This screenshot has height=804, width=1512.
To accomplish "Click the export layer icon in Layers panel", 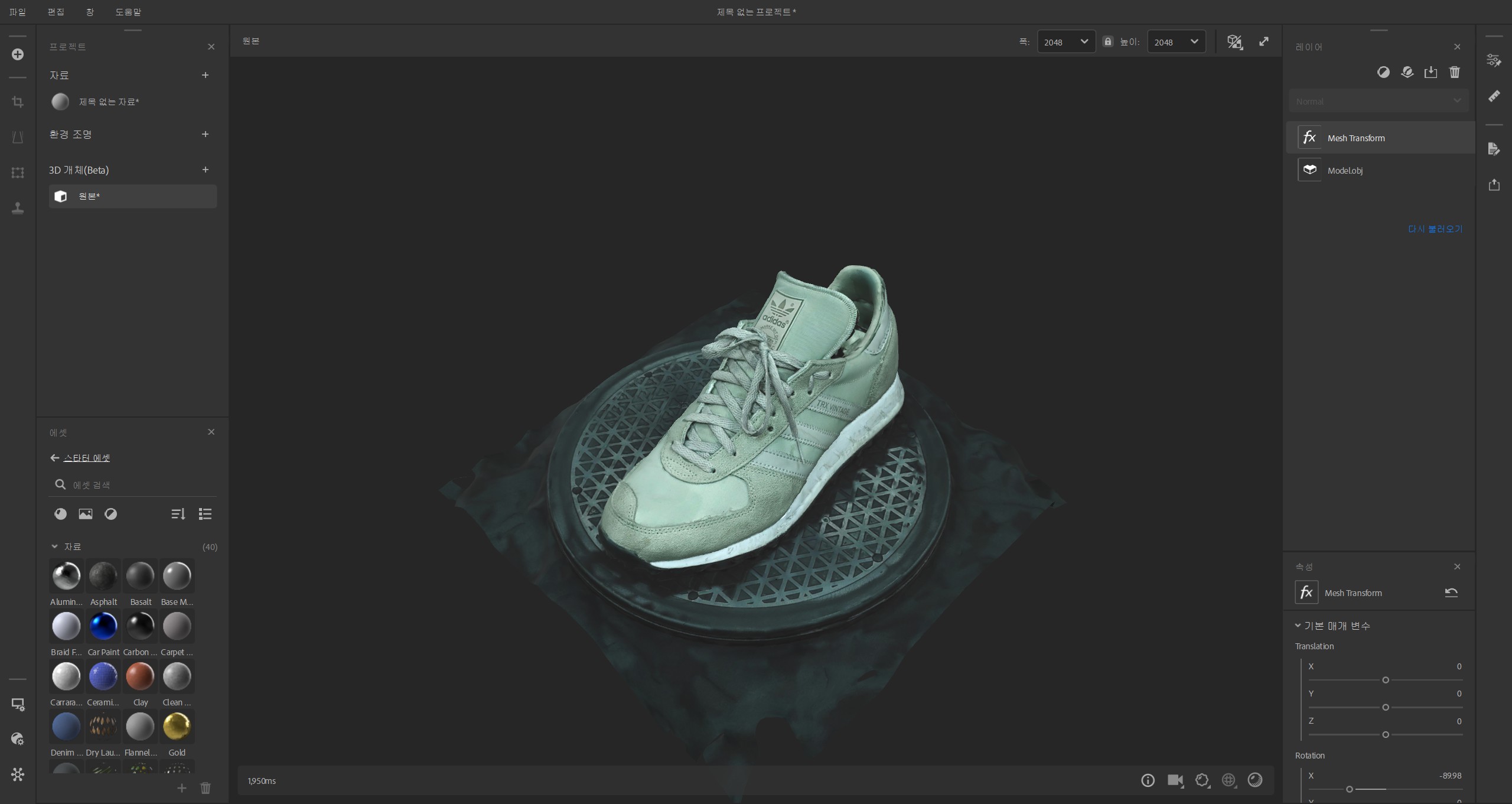I will point(1430,72).
